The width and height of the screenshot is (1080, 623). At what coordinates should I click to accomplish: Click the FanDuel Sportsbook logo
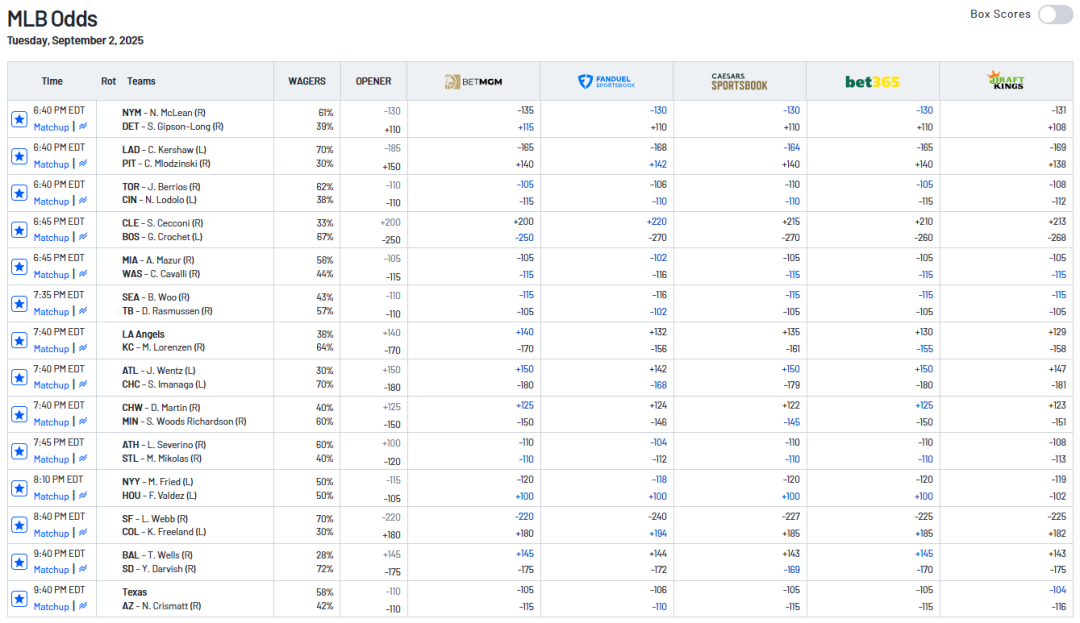(x=606, y=82)
